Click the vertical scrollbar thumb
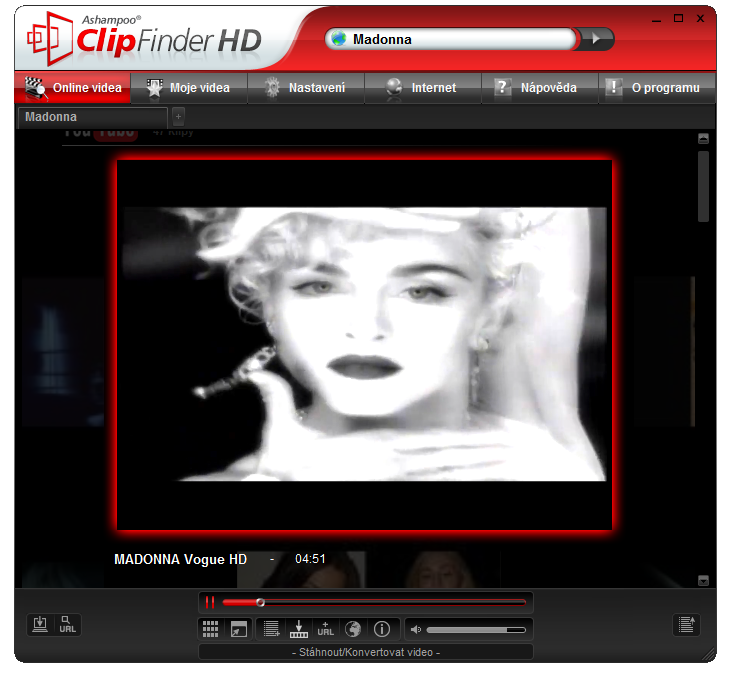The width and height of the screenshot is (730, 680). coord(703,186)
